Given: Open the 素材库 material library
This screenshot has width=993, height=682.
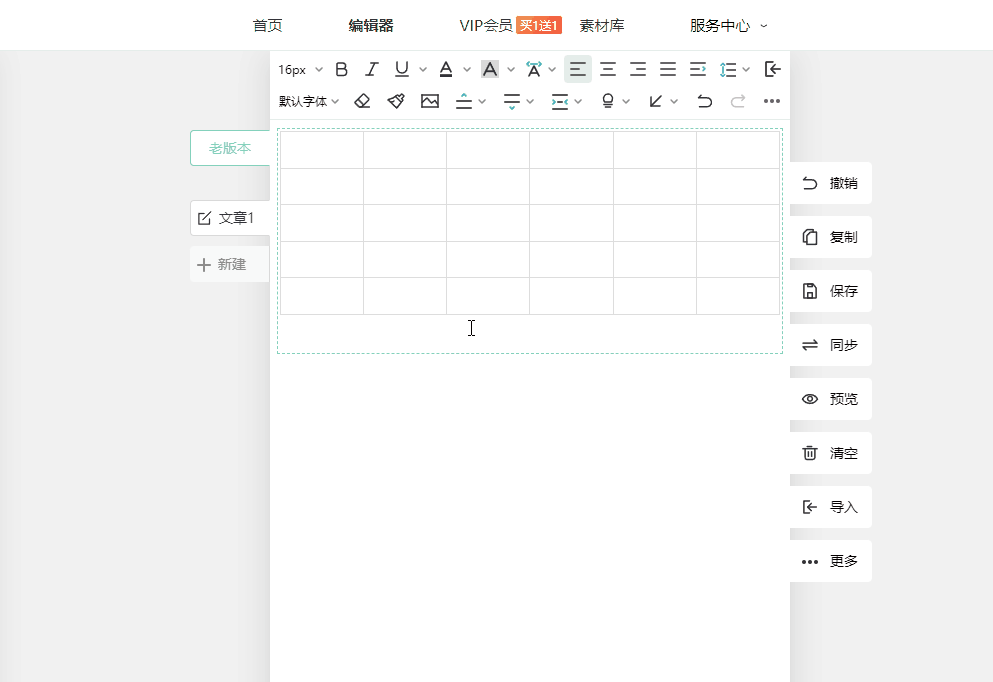Looking at the screenshot, I should click(602, 25).
